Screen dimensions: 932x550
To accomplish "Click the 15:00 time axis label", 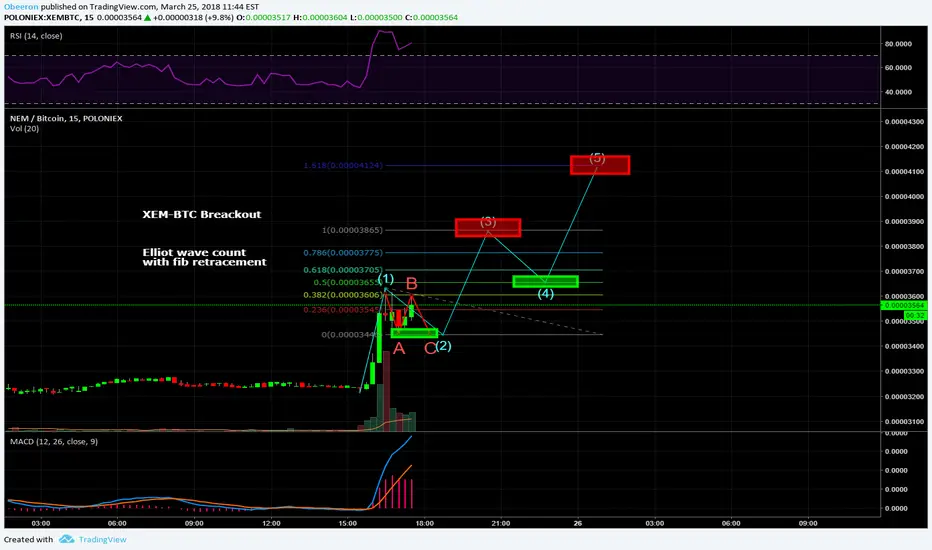I will pos(348,523).
